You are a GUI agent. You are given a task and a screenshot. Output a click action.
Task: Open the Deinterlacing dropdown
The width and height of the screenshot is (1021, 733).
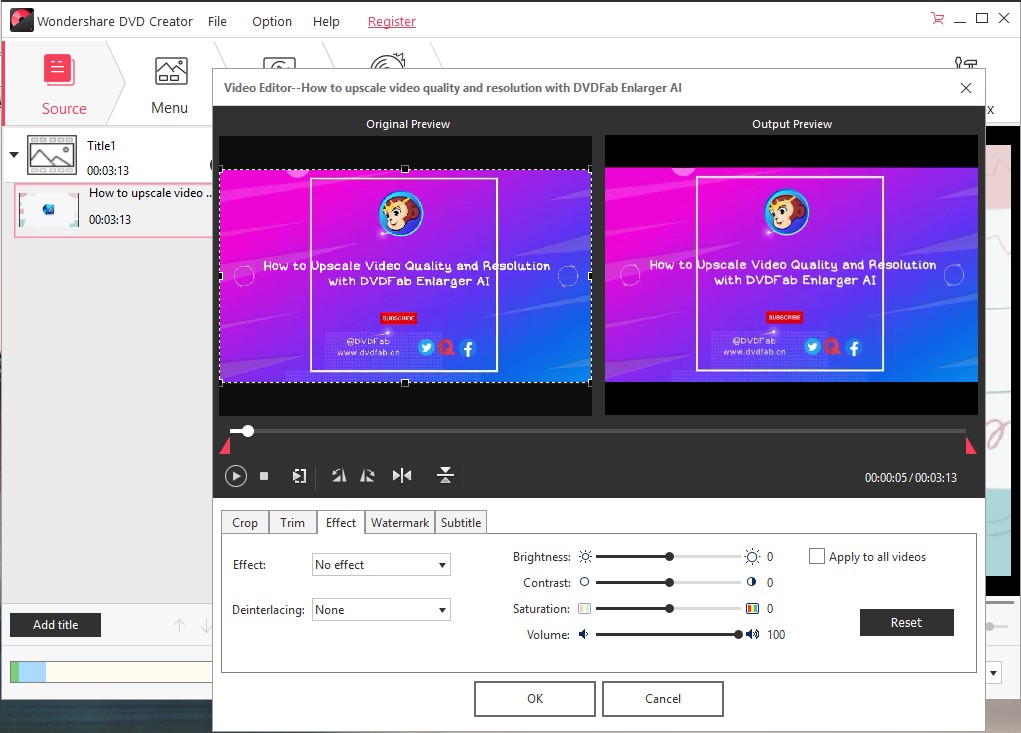pyautogui.click(x=380, y=609)
